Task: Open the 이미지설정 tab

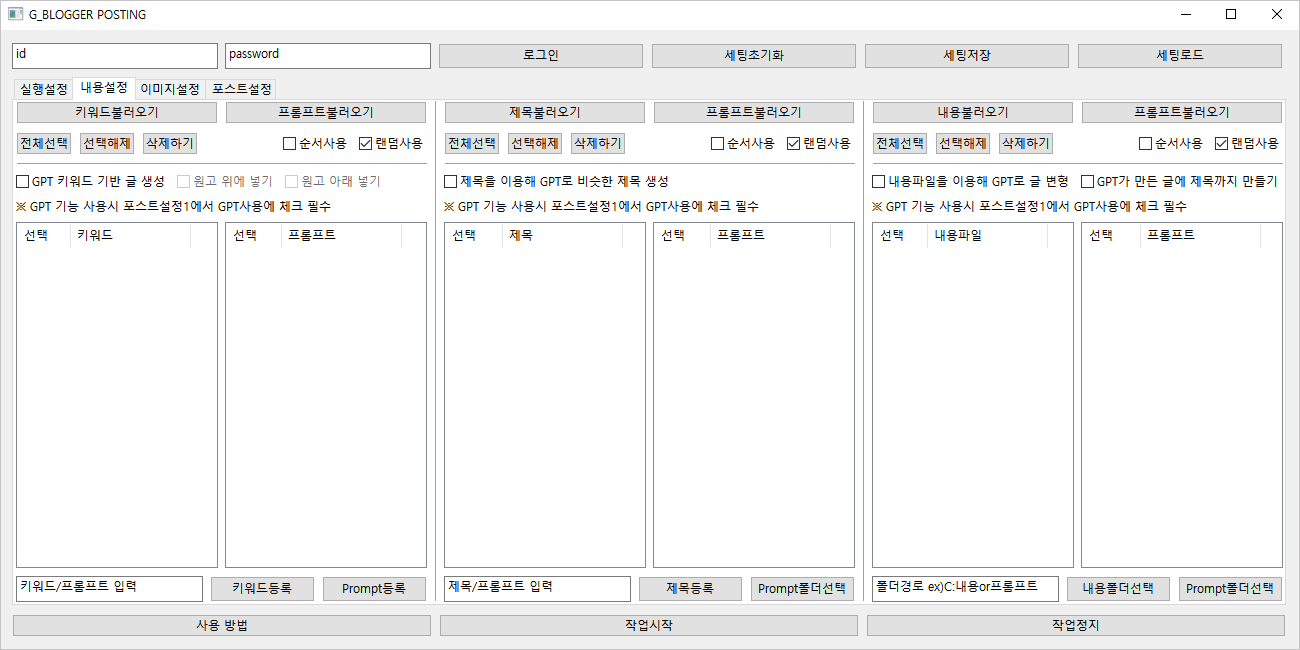Action: pos(170,89)
